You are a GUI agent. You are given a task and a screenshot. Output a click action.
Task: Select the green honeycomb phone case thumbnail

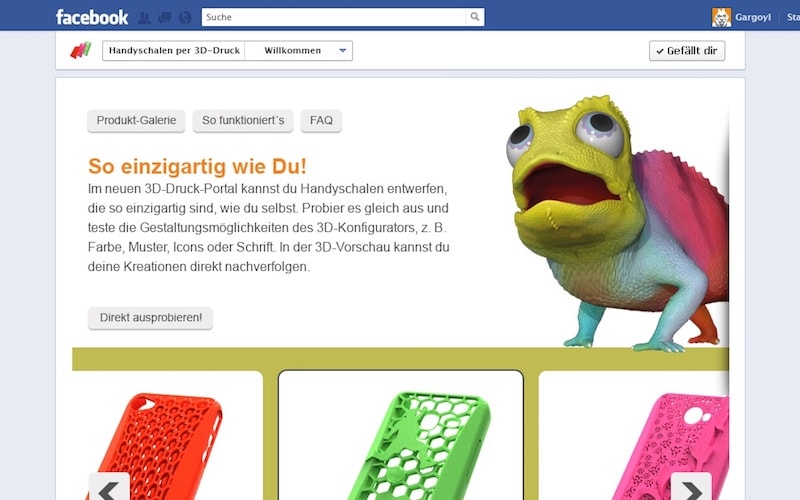(x=401, y=435)
